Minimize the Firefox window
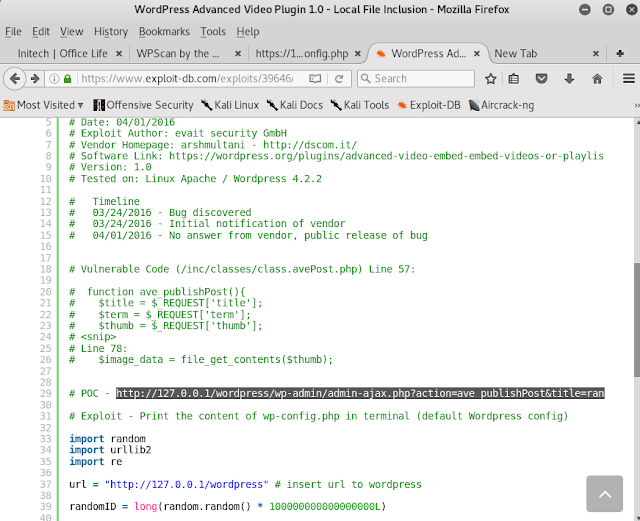640x521 pixels. point(585,9)
